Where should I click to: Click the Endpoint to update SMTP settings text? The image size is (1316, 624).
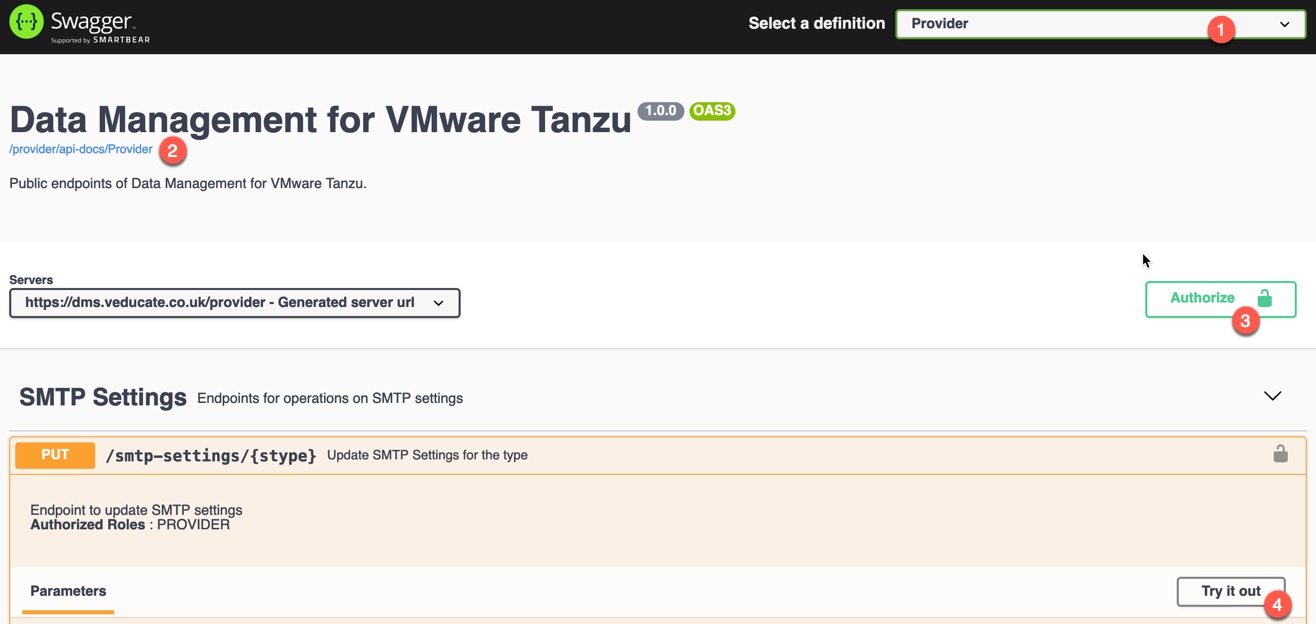[x=136, y=510]
